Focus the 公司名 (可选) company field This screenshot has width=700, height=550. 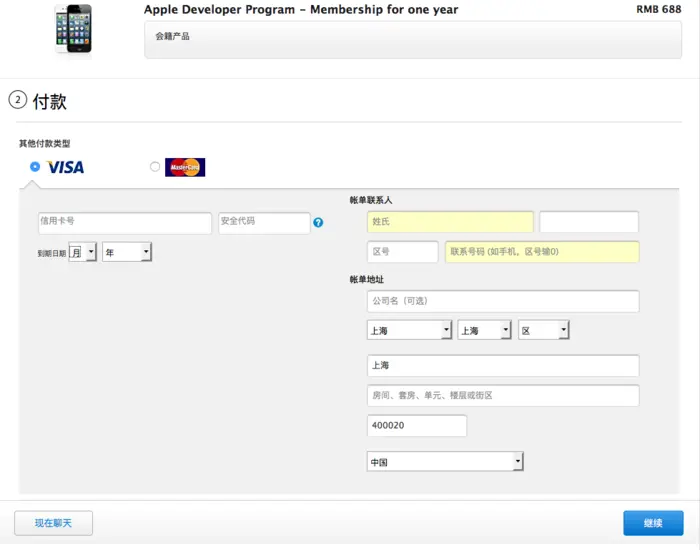[503, 301]
